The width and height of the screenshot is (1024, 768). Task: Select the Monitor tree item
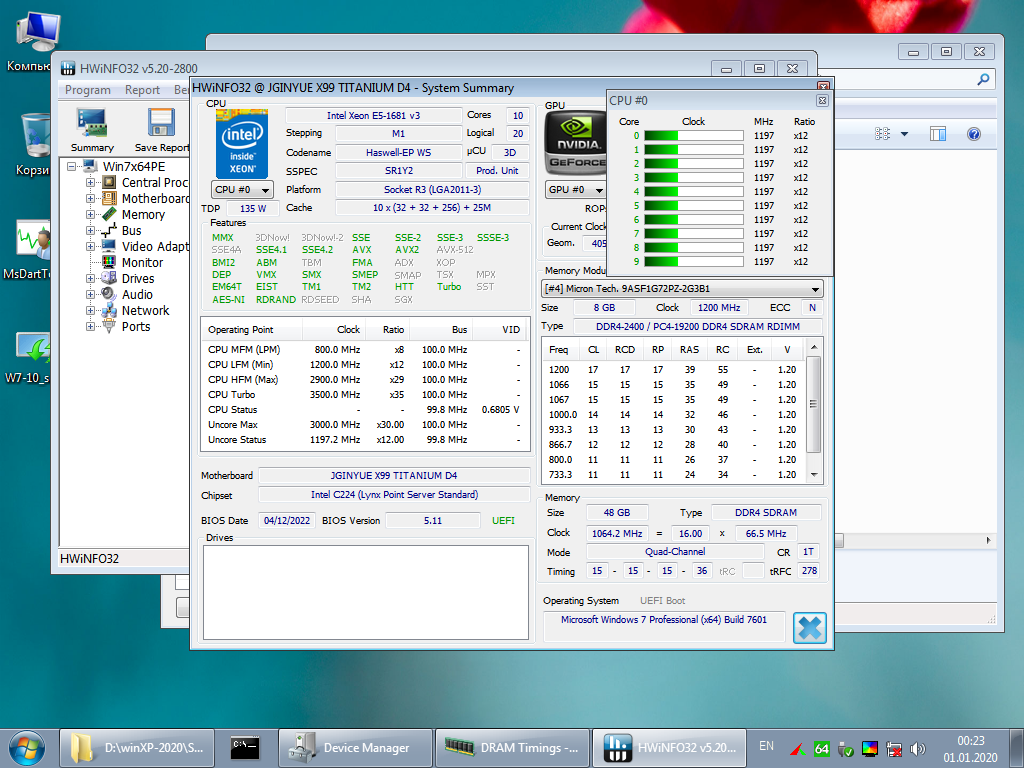coord(142,263)
